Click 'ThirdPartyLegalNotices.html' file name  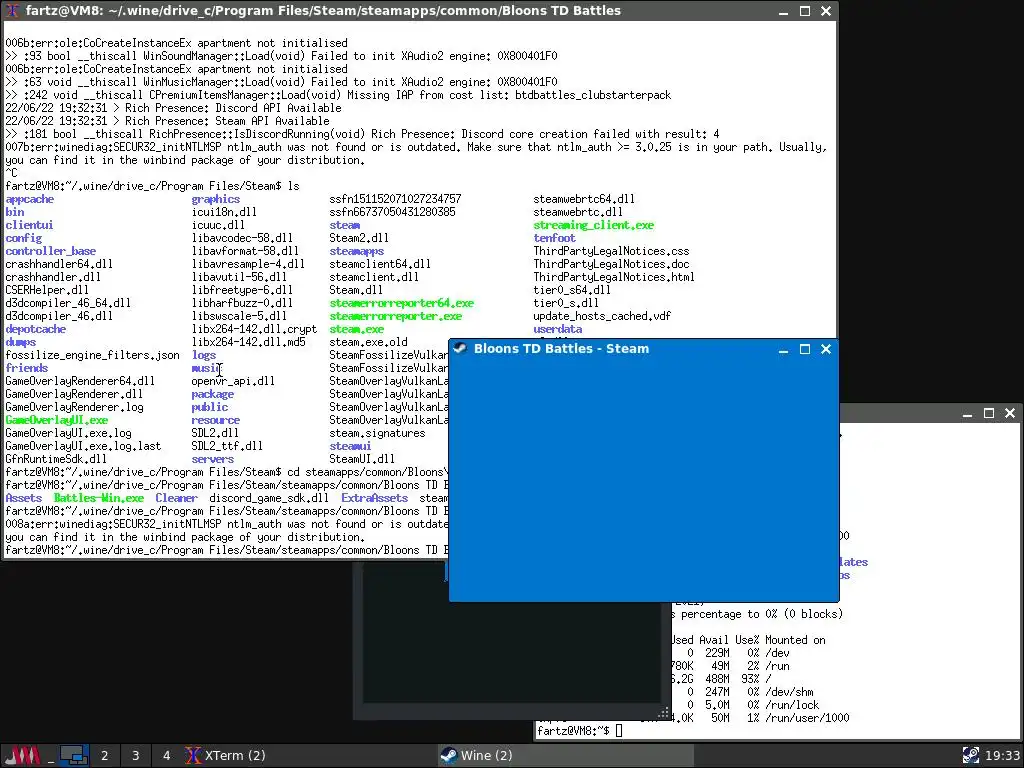coord(614,277)
